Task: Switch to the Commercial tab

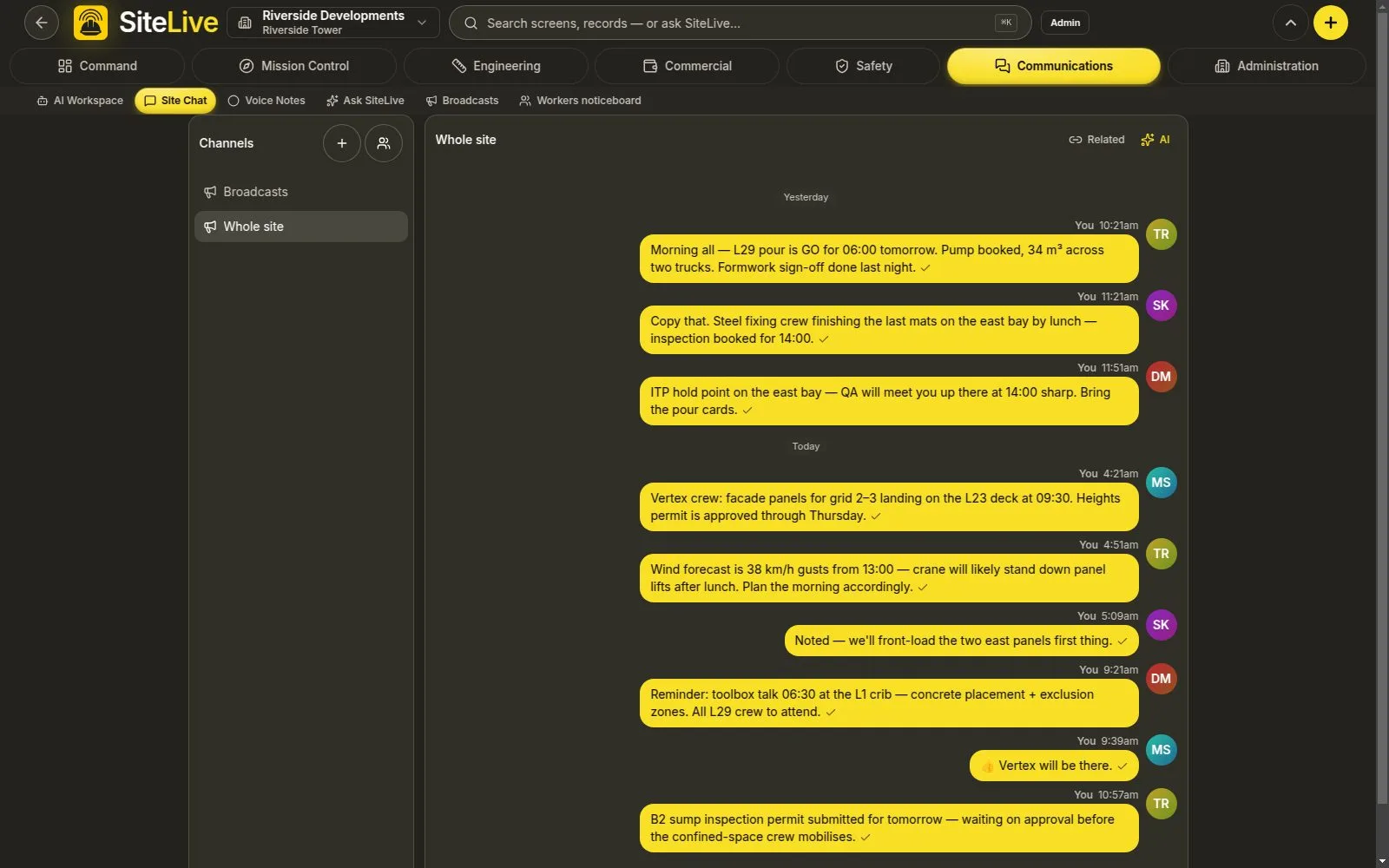Action: coord(687,66)
